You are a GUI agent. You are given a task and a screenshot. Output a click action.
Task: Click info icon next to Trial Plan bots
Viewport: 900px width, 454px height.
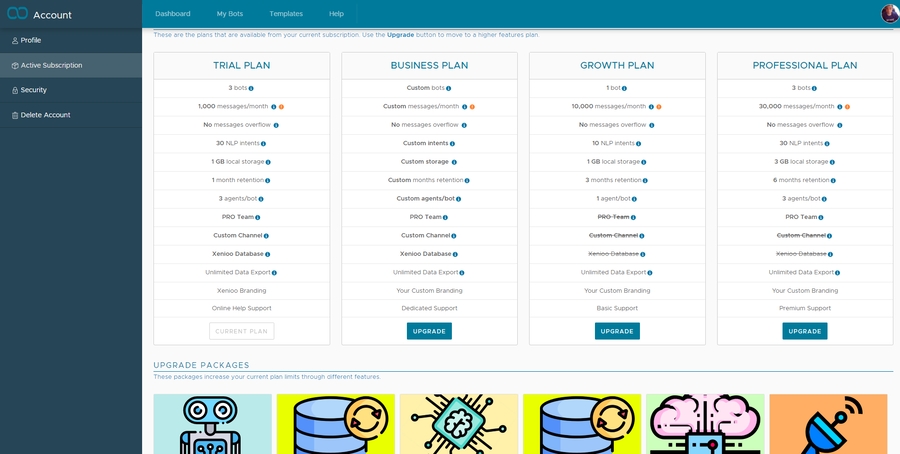tap(251, 89)
